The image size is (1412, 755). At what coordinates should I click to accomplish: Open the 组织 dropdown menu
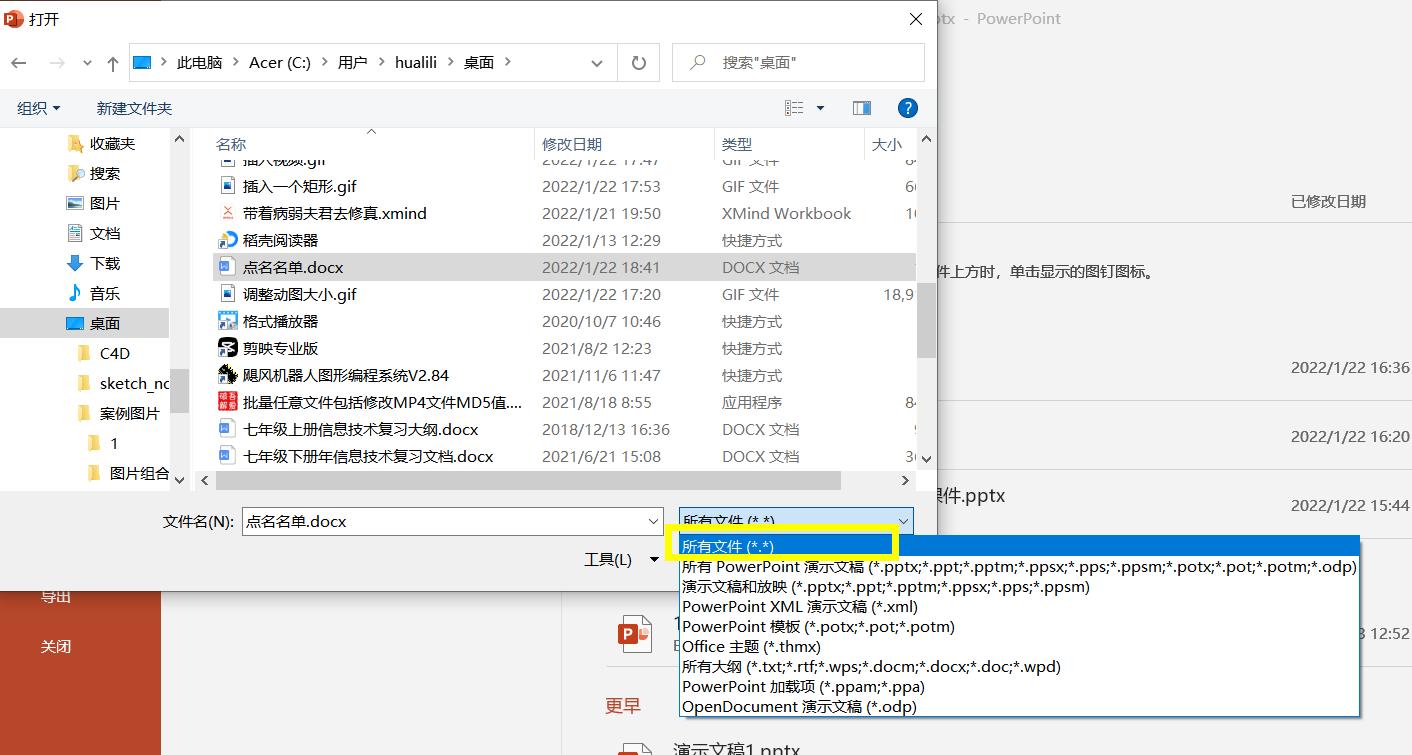[x=37, y=108]
